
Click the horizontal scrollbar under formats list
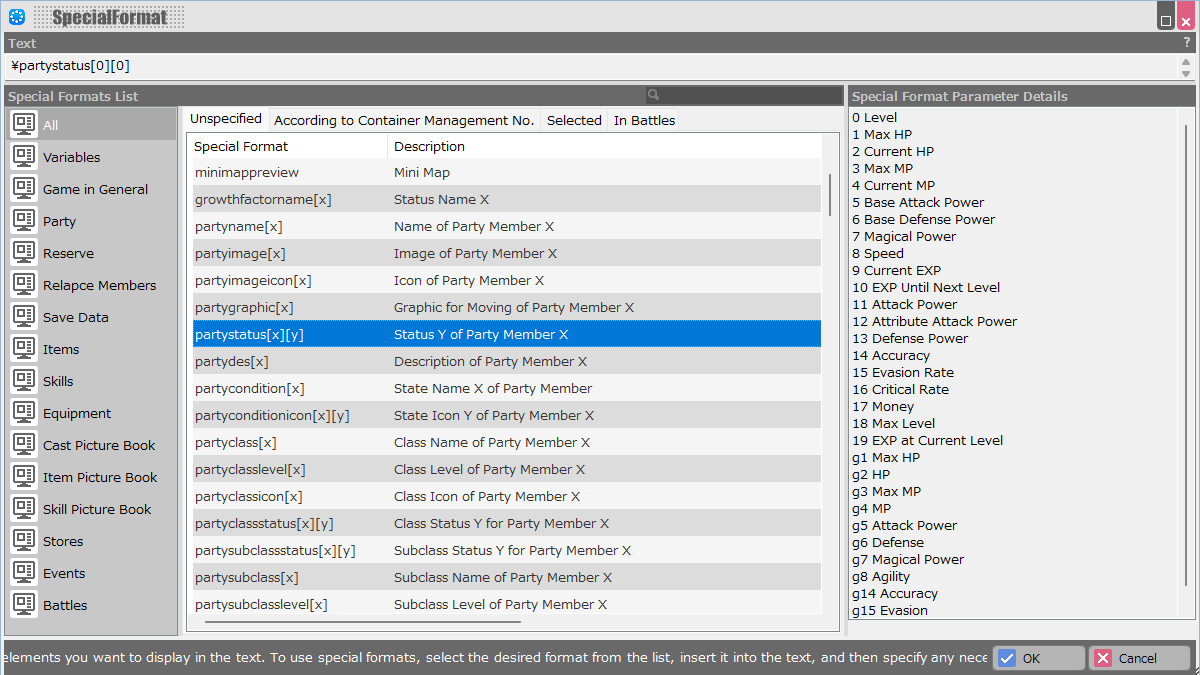tap(362, 622)
